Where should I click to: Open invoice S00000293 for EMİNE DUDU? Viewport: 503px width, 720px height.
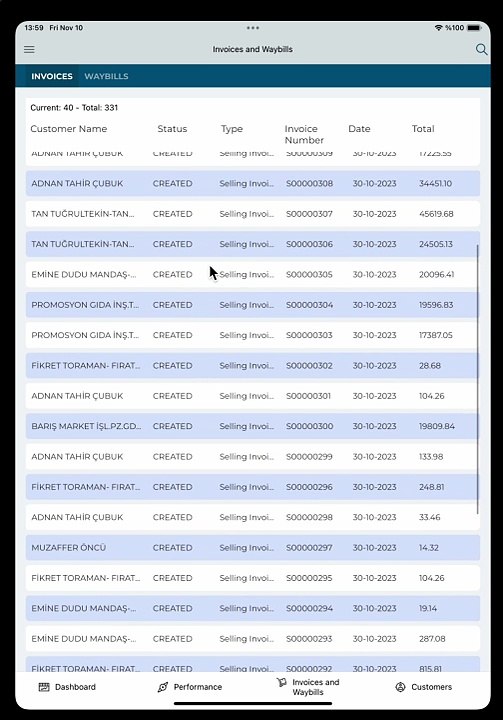pyautogui.click(x=253, y=638)
